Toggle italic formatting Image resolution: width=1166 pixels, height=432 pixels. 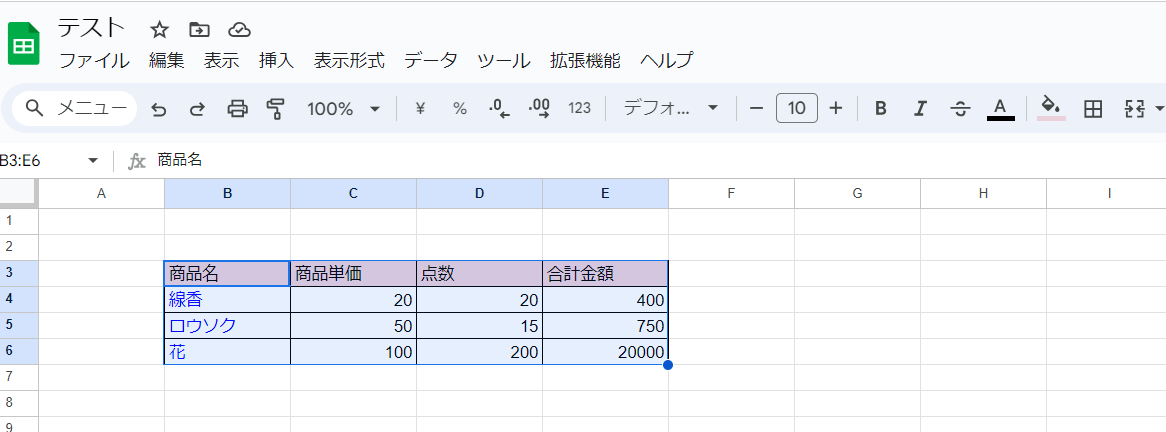point(920,109)
